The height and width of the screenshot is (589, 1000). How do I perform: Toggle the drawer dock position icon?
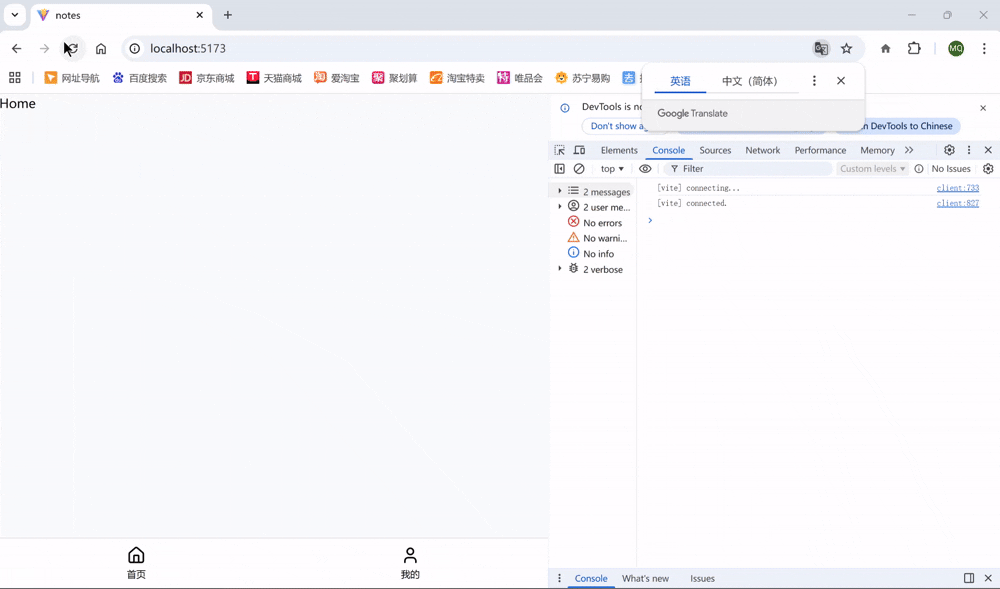969,578
